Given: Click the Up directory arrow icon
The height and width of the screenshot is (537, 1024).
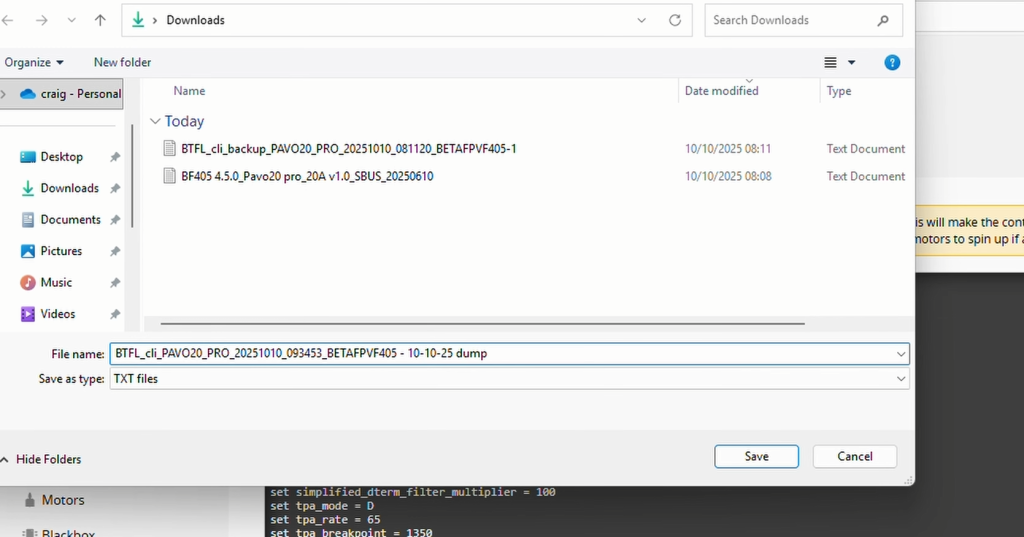Looking at the screenshot, I should pyautogui.click(x=100, y=20).
